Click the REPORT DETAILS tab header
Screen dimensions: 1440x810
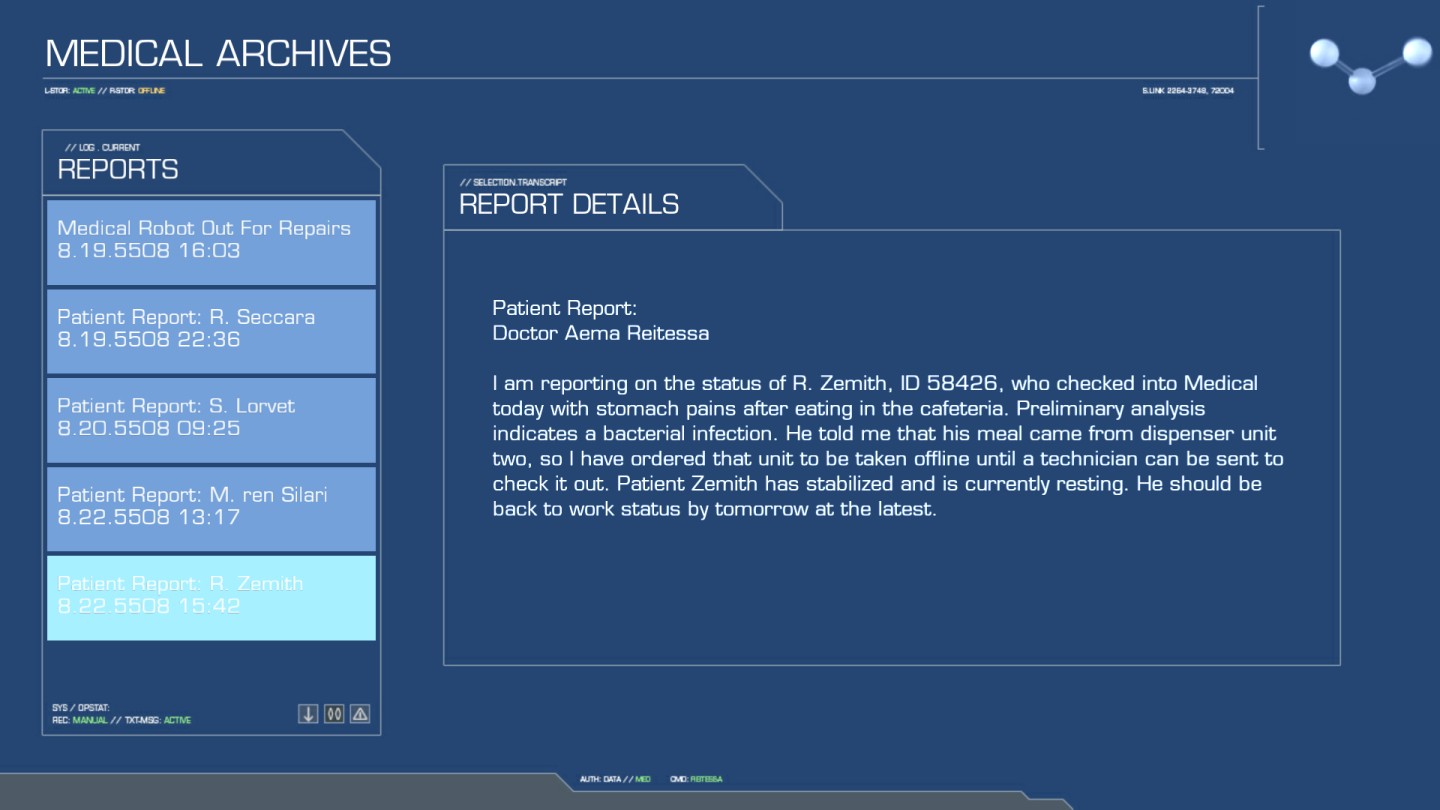point(569,204)
